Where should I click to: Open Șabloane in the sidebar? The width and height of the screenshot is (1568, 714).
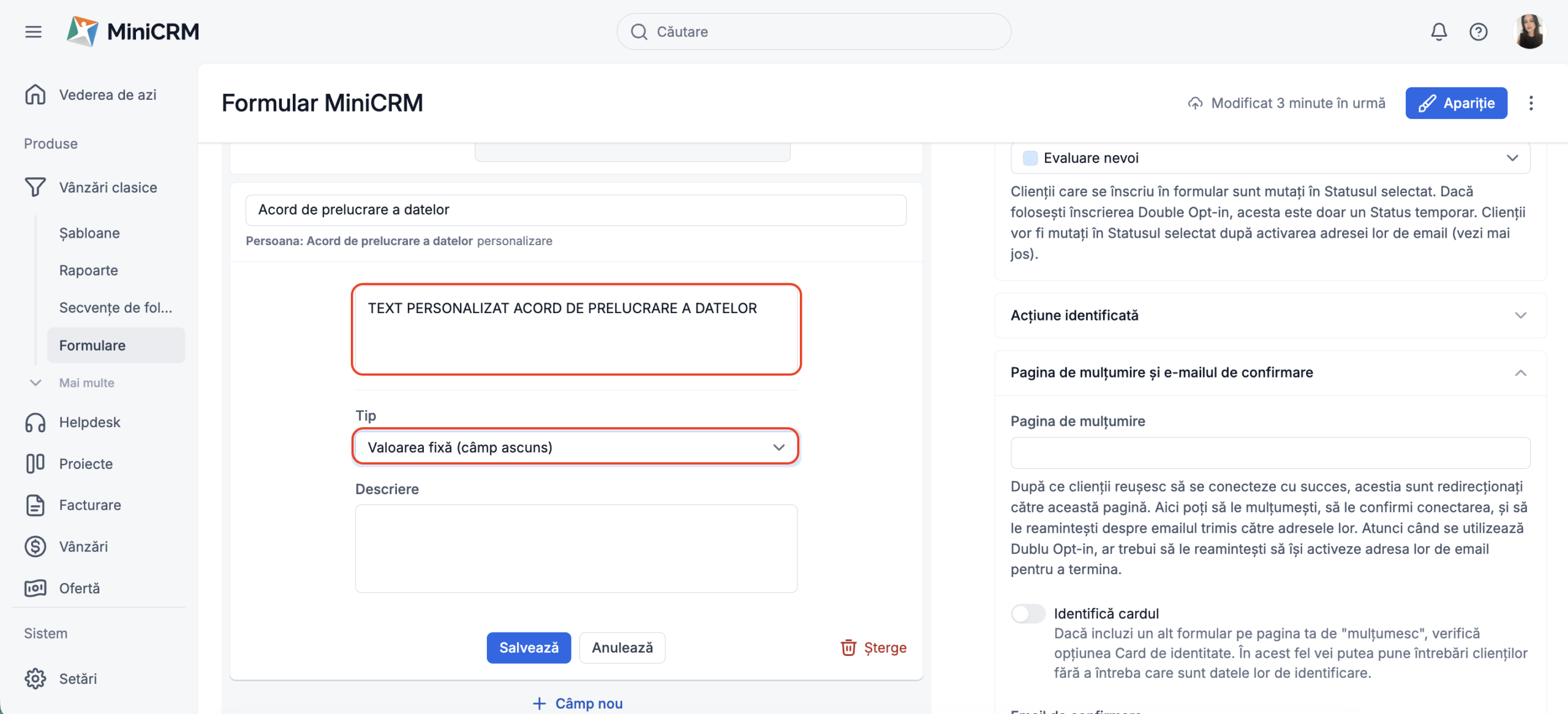pos(89,234)
